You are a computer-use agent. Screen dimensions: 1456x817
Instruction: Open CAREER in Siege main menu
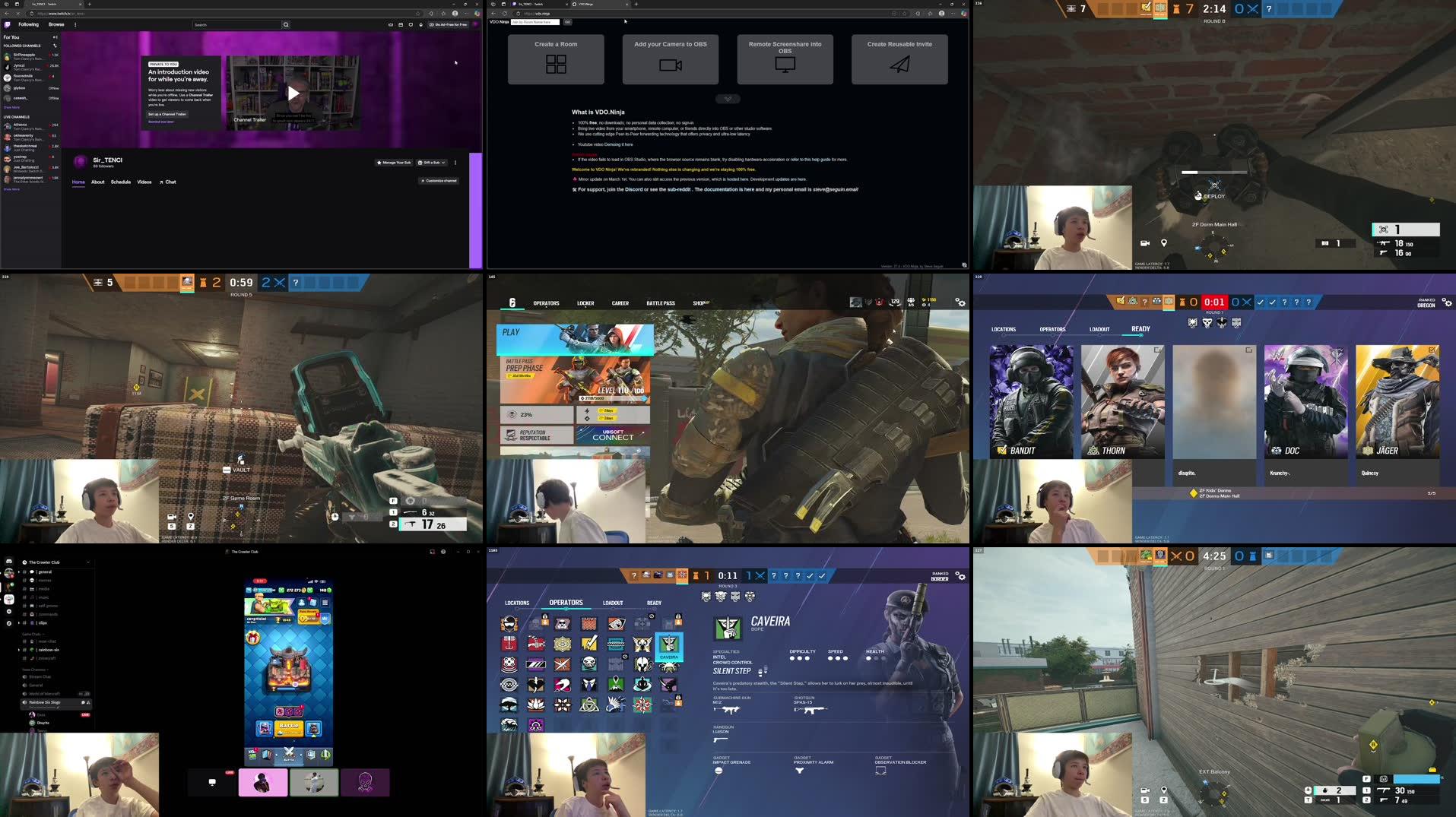pos(620,303)
